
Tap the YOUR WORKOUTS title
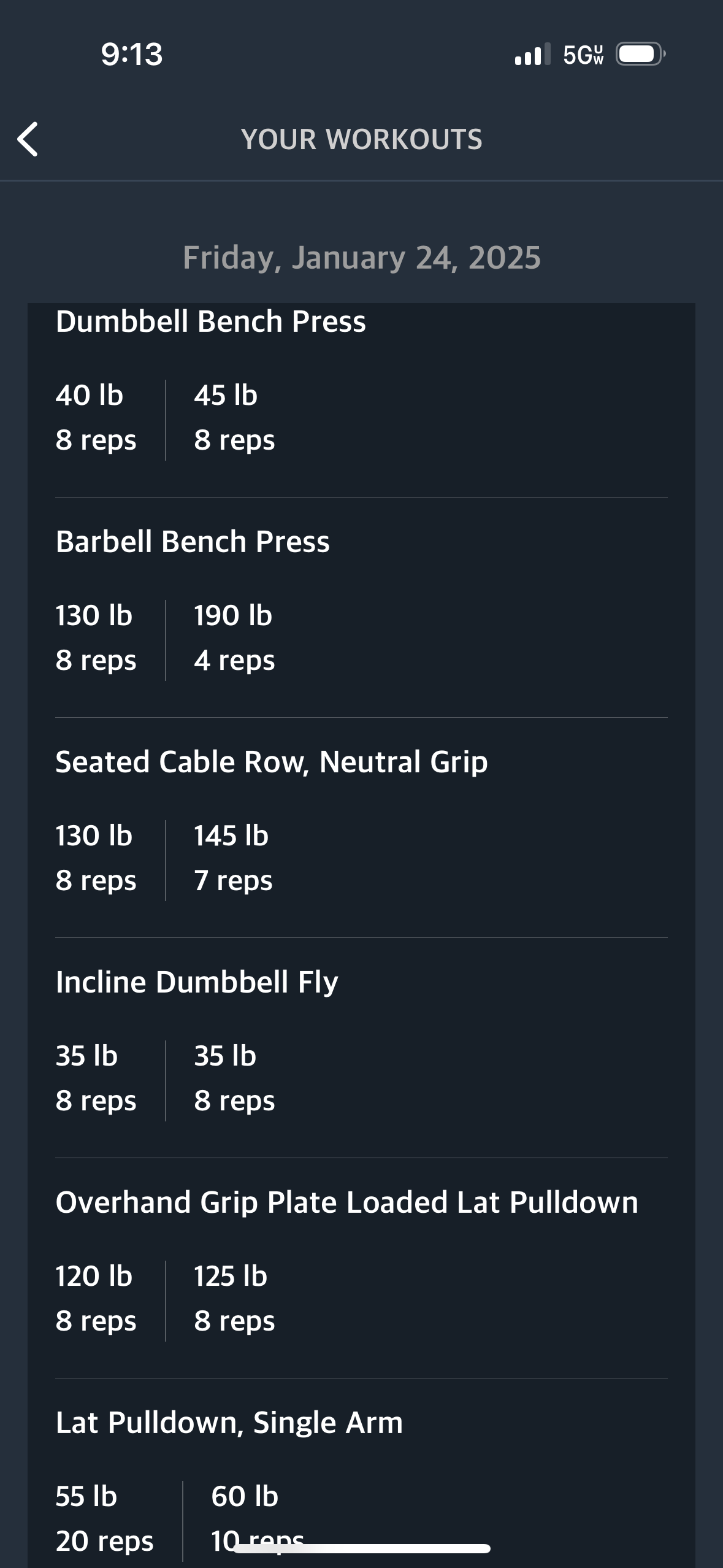362,139
